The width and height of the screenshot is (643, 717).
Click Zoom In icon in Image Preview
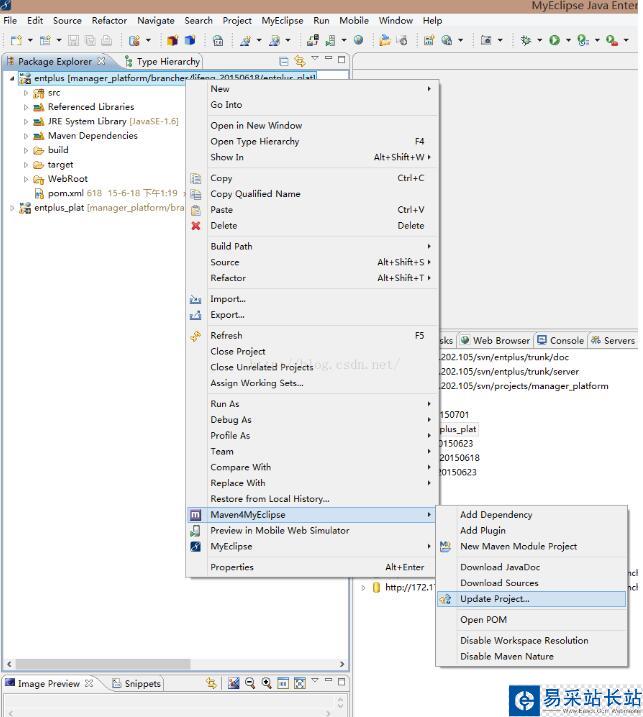click(267, 683)
